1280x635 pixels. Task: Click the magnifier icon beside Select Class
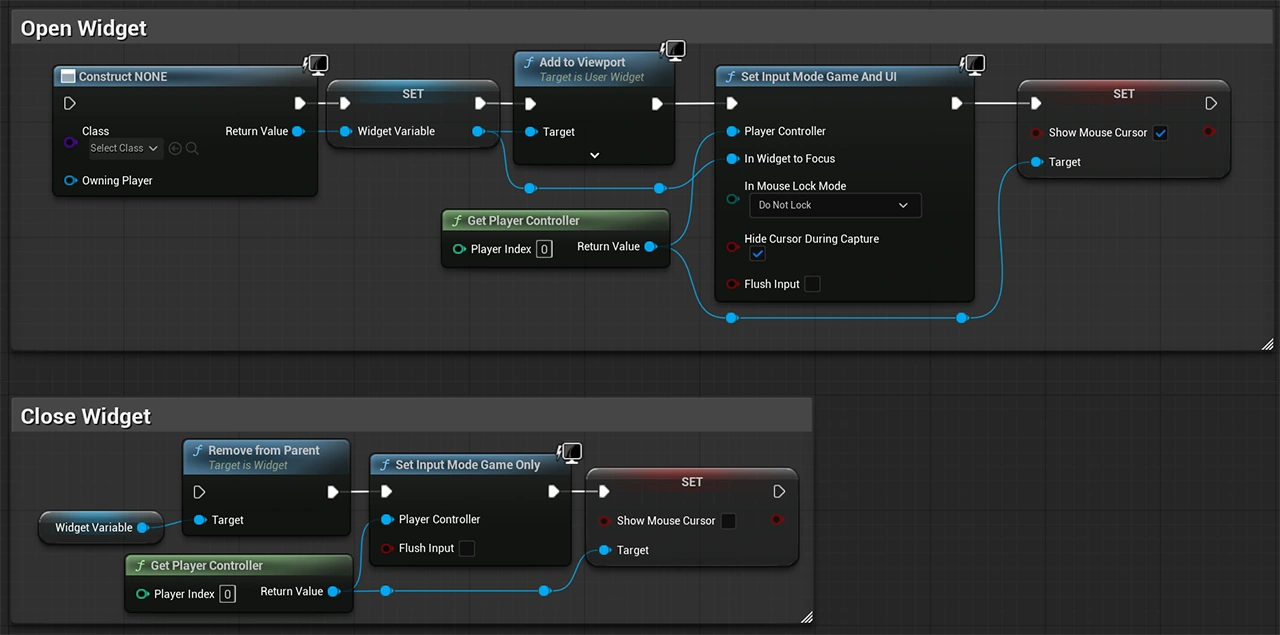(x=192, y=148)
